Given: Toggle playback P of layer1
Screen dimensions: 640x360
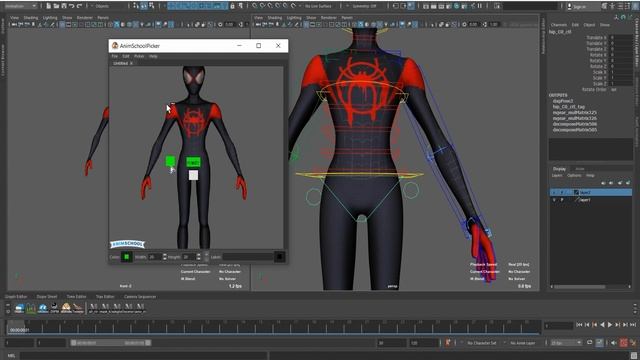Looking at the screenshot, I should point(562,200).
